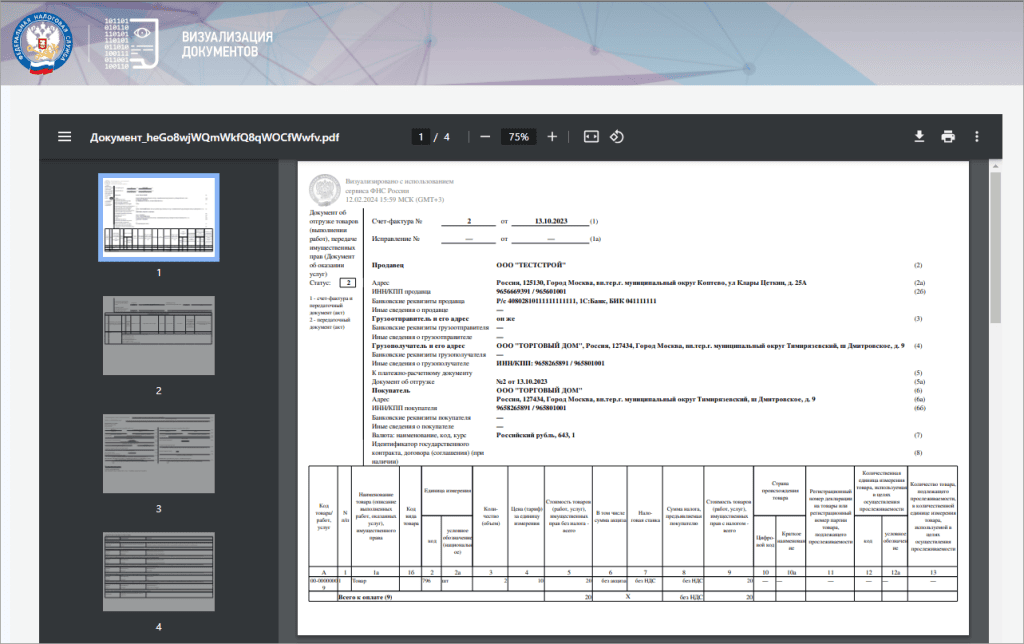Click the document file name title
This screenshot has width=1024, height=644.
[x=214, y=137]
